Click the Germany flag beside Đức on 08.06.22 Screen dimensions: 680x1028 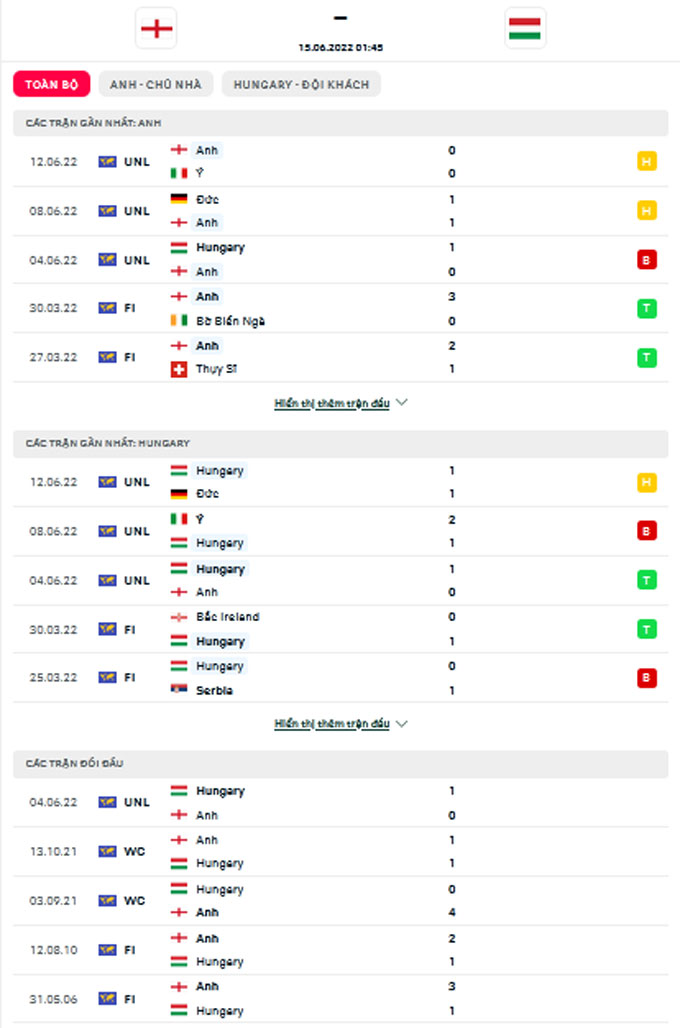pos(179,199)
